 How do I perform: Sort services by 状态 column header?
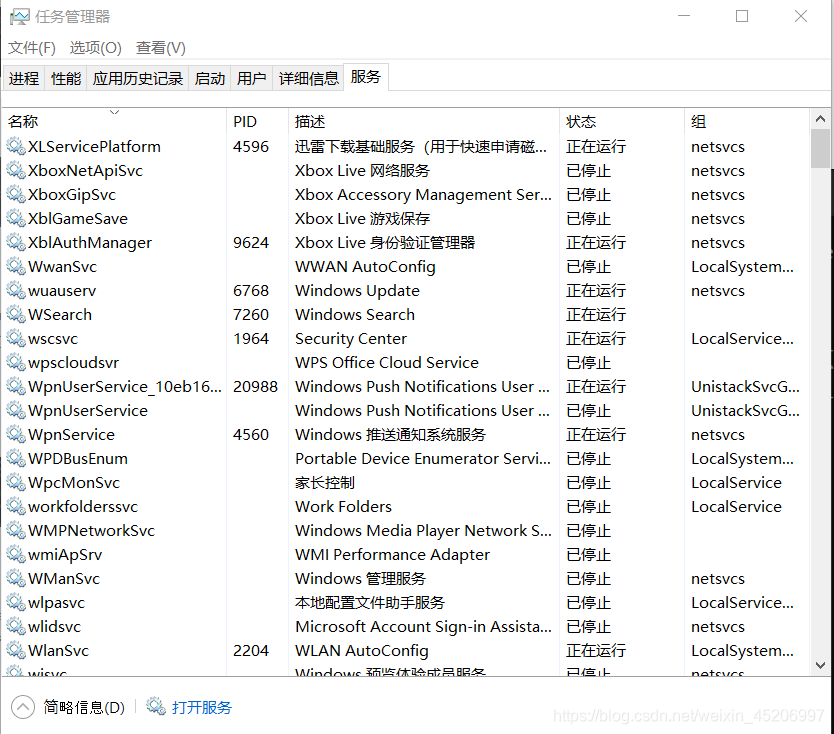click(622, 121)
